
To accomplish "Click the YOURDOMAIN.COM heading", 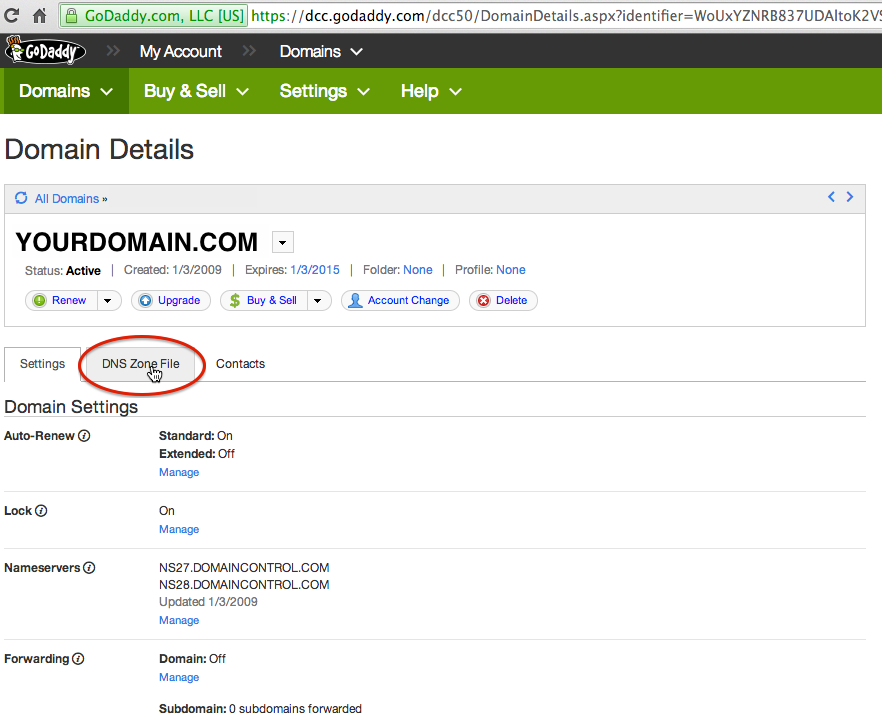I will click(x=137, y=242).
